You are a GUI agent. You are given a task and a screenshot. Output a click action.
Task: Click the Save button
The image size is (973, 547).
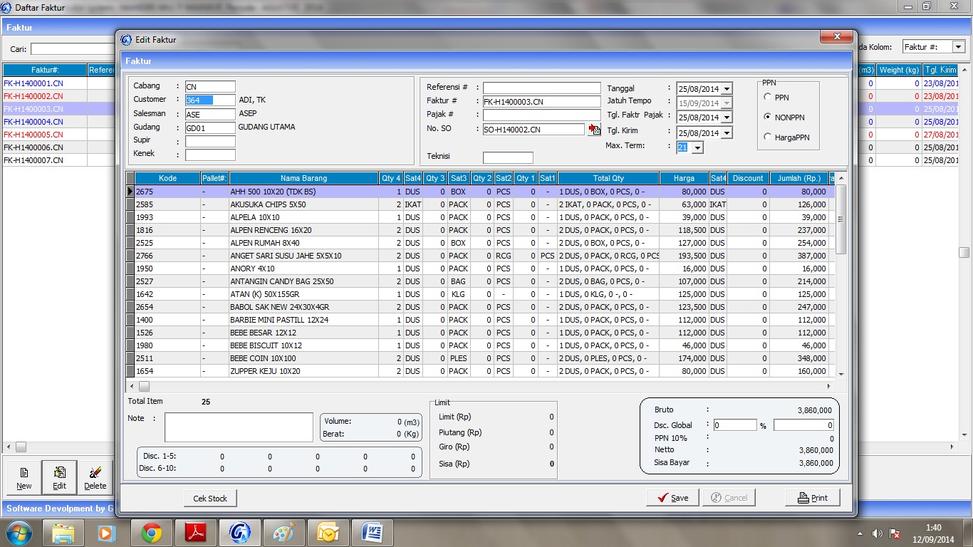click(673, 498)
